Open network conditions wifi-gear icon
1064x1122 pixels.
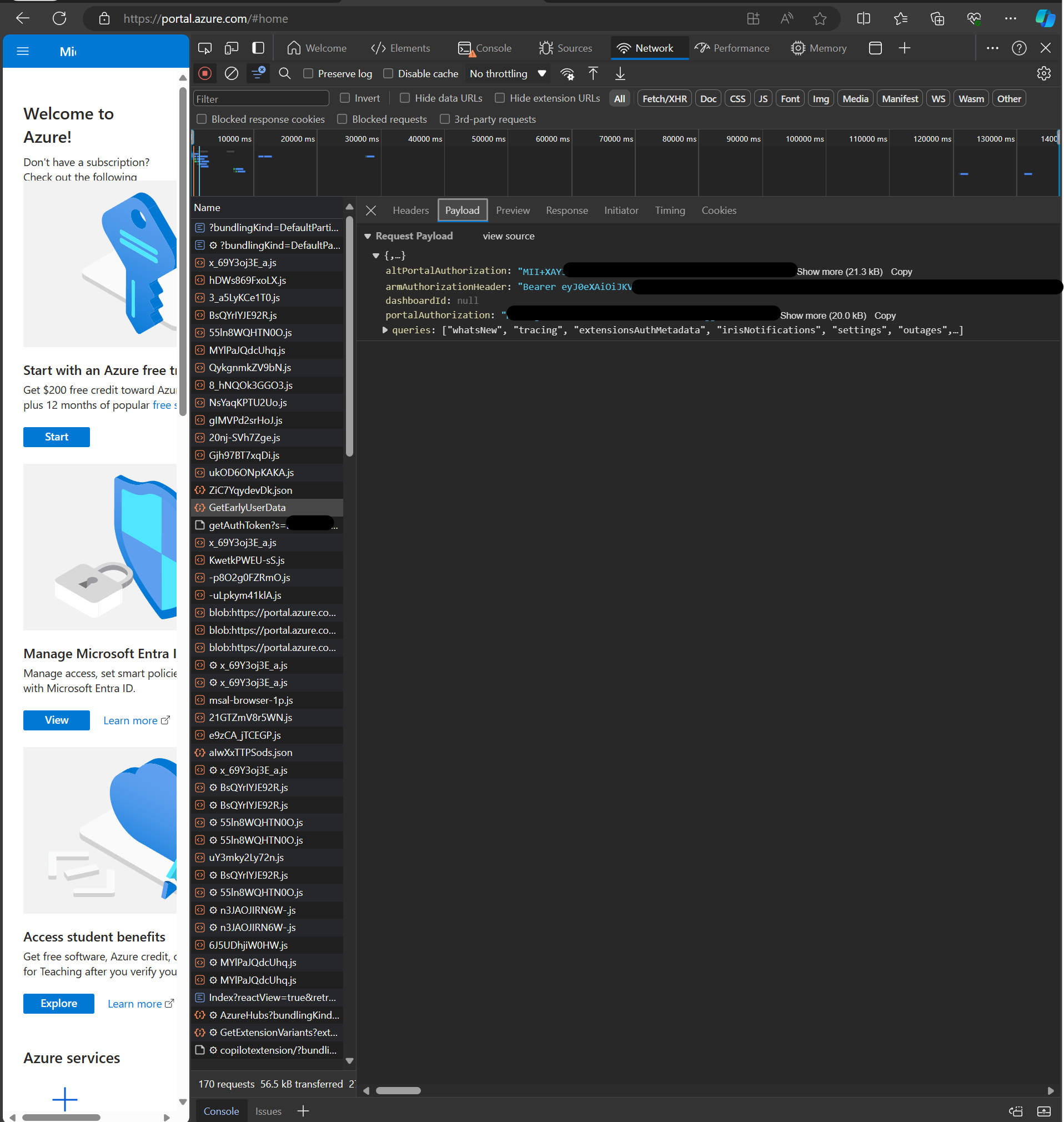(567, 74)
